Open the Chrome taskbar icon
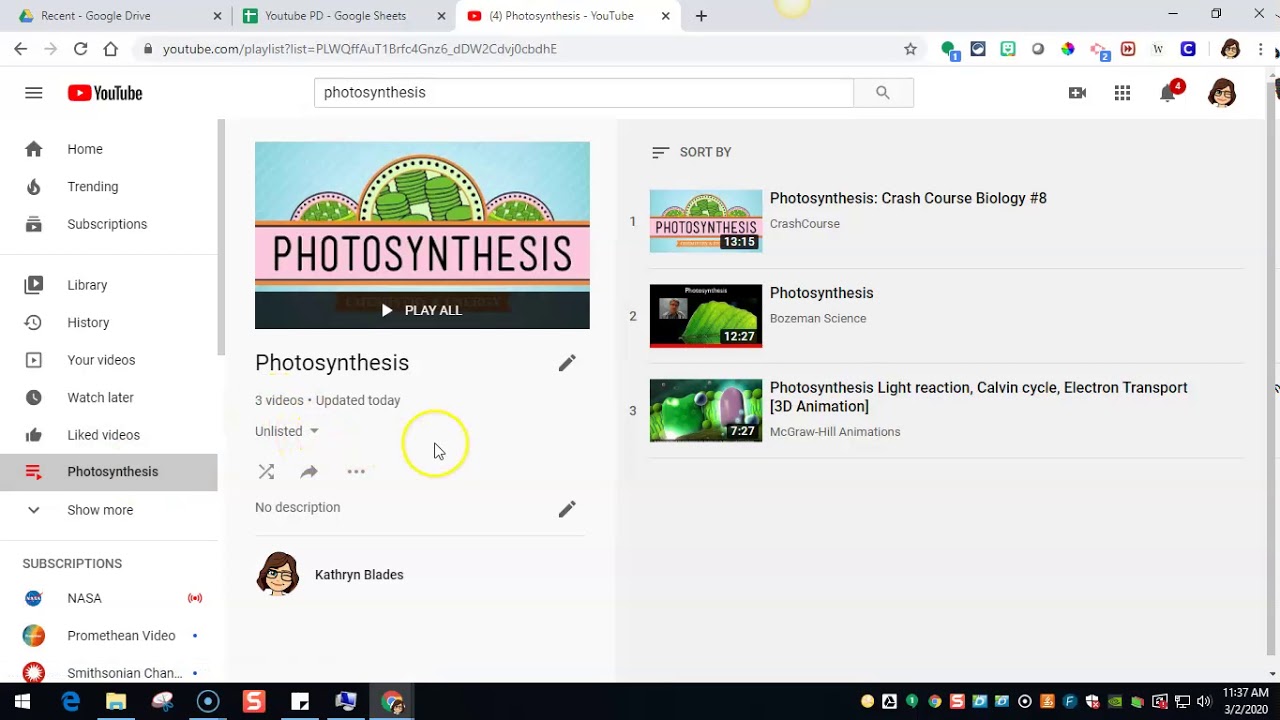The height and width of the screenshot is (720, 1280). [392, 702]
